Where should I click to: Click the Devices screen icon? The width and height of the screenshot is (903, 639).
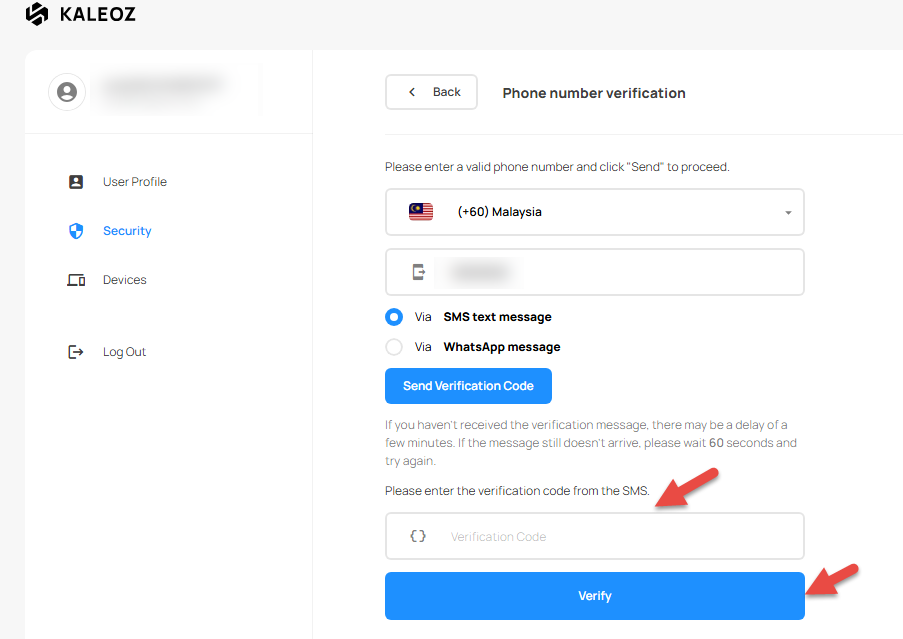tap(76, 280)
